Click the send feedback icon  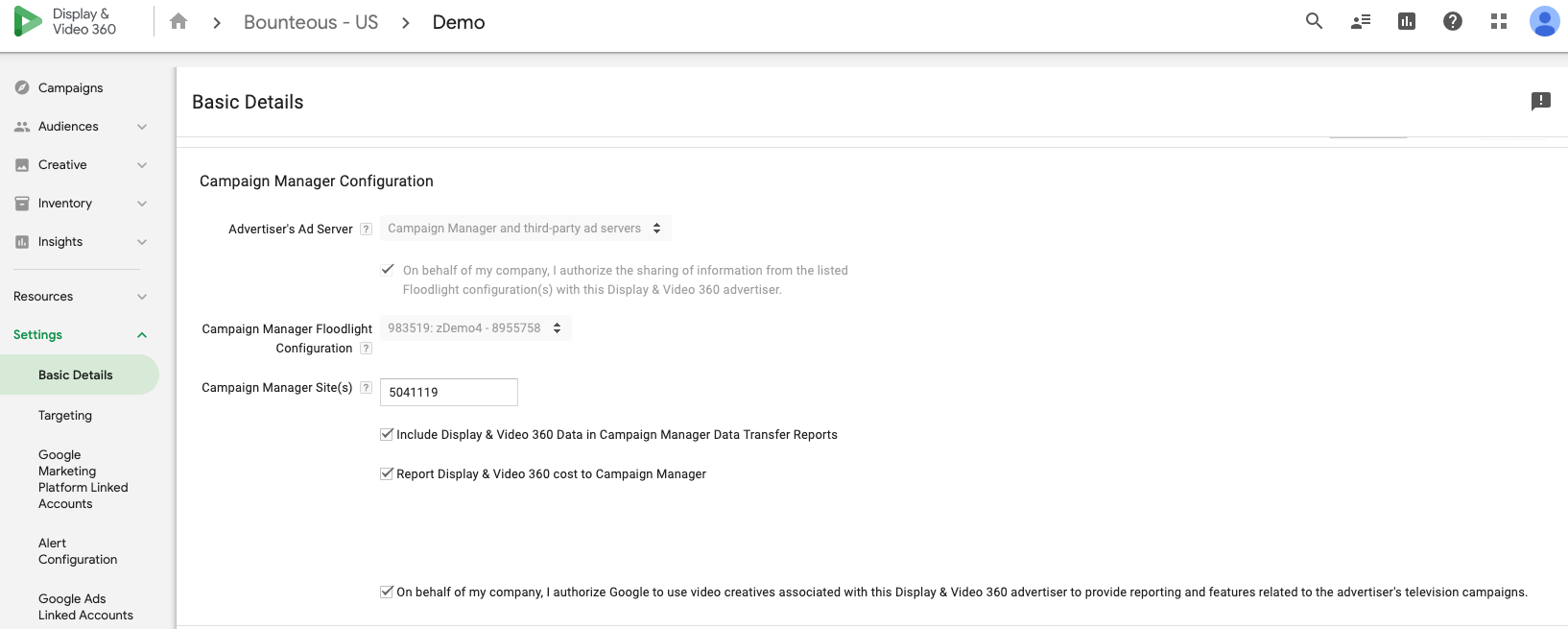1541,101
